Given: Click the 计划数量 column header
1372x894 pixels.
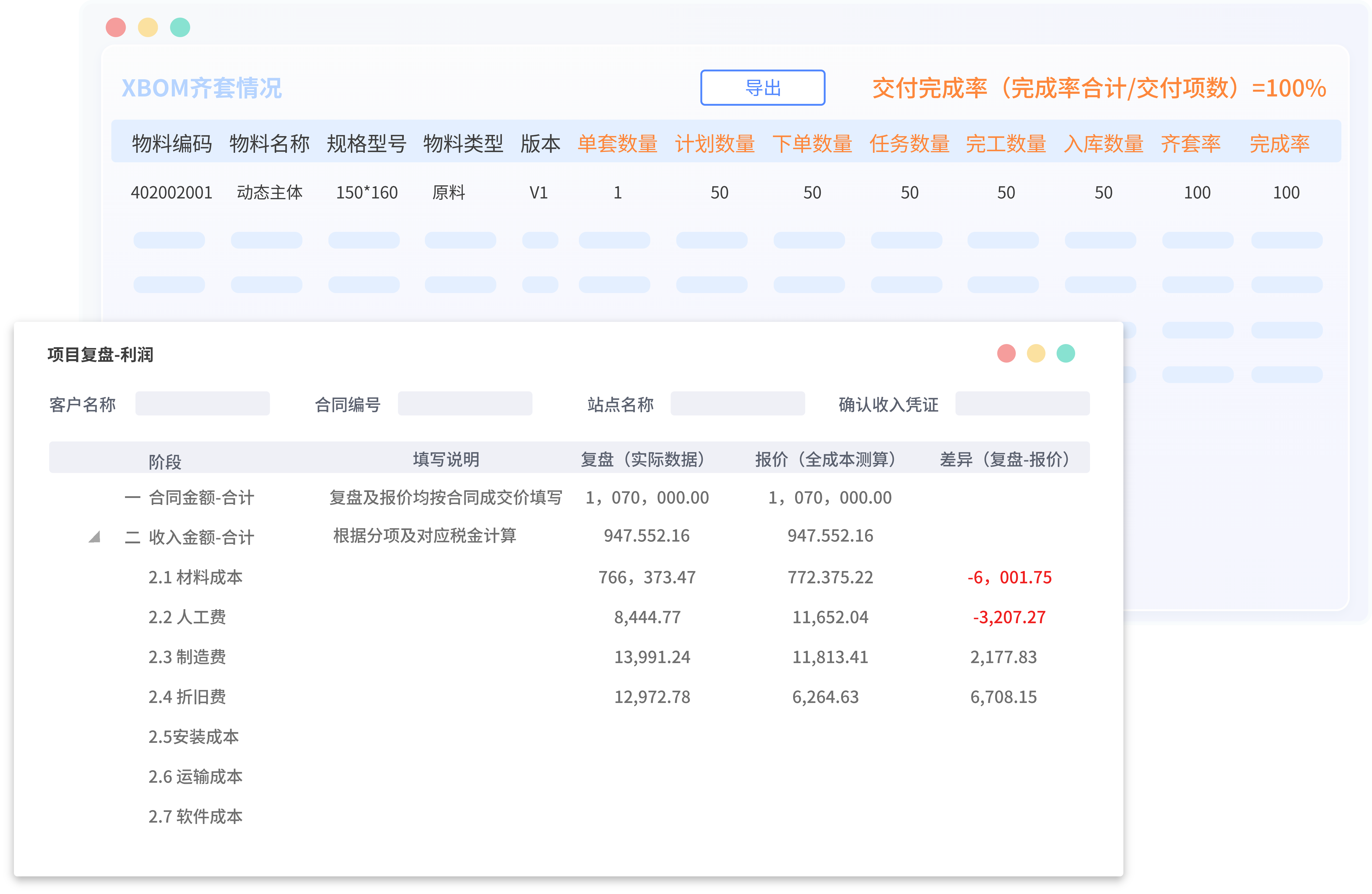Looking at the screenshot, I should pos(715,144).
